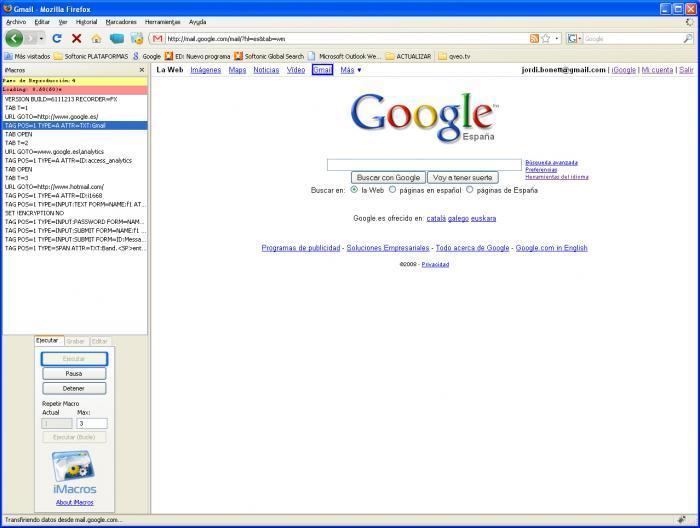Click the Voy a tener suerte button
700x528 pixels.
[462, 178]
